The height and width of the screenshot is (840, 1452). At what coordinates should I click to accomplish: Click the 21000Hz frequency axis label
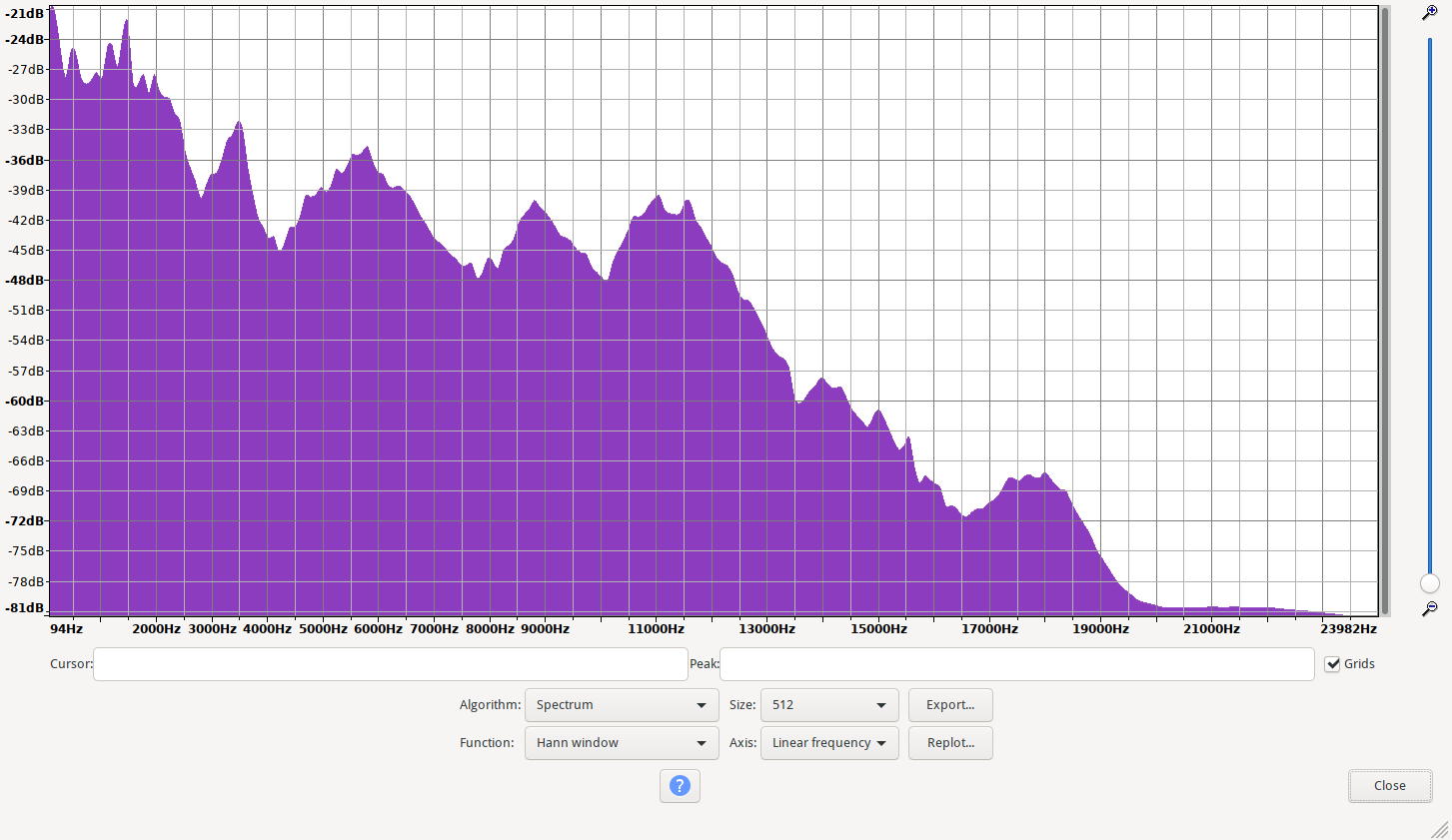(x=1212, y=628)
